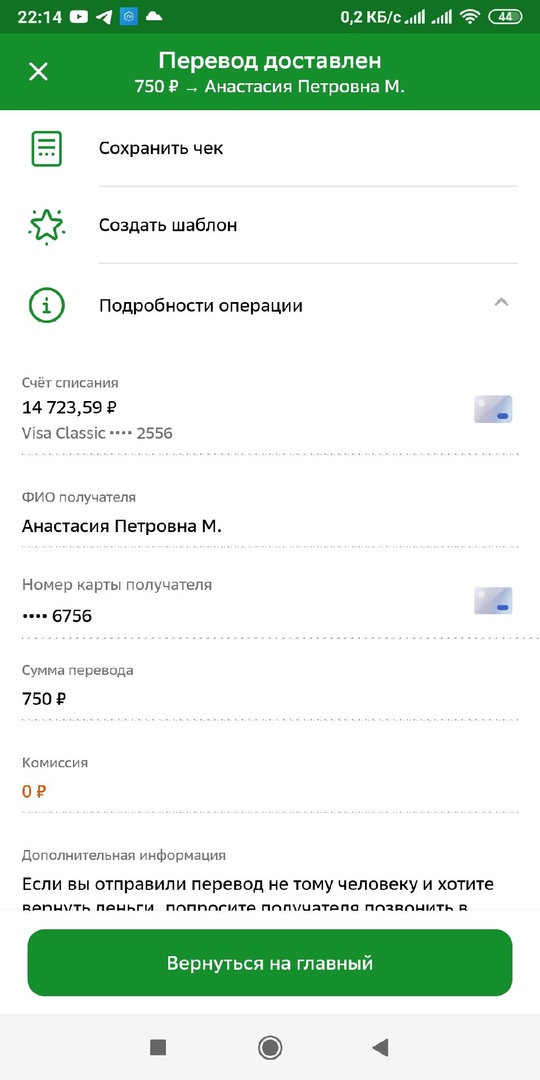
Task: Tap the info icon beside Подробности операции
Action: click(47, 305)
